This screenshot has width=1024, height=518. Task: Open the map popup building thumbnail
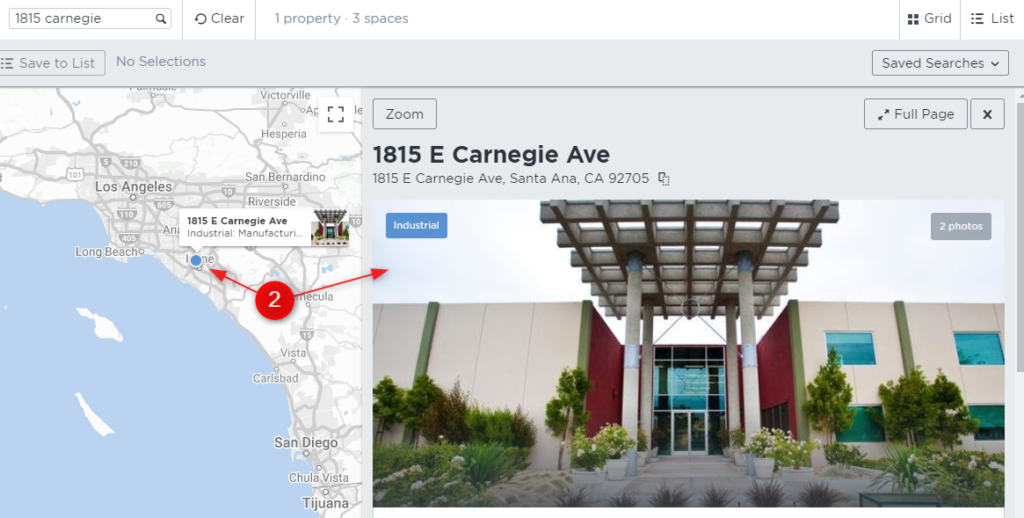(330, 227)
